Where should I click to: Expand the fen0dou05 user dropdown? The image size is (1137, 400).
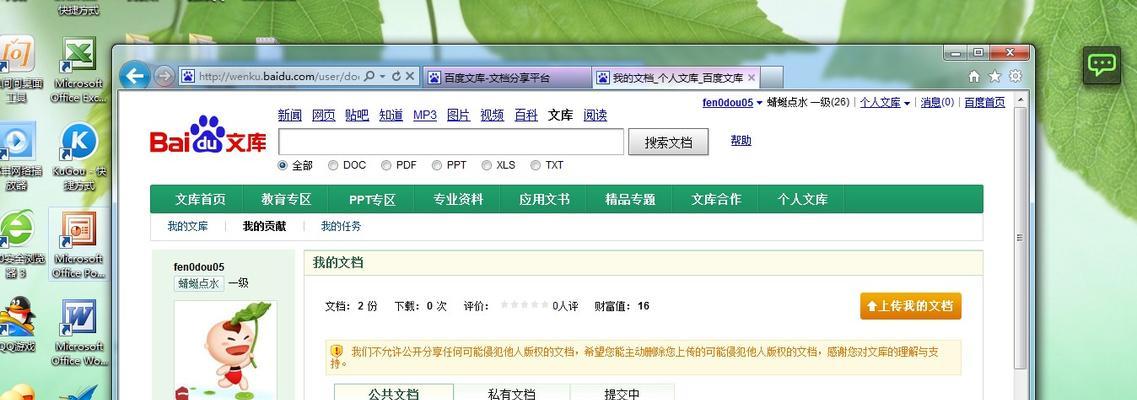tap(759, 104)
